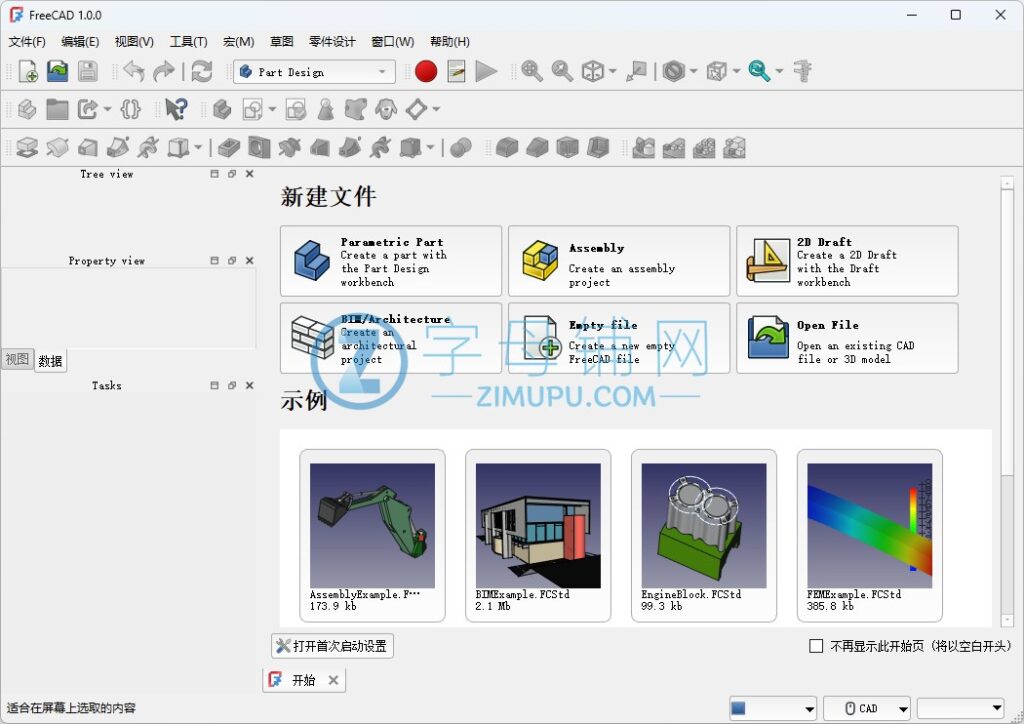Screen dimensions: 1024x724
Task: Expand the datum plane dropdown arrow
Action: click(436, 109)
